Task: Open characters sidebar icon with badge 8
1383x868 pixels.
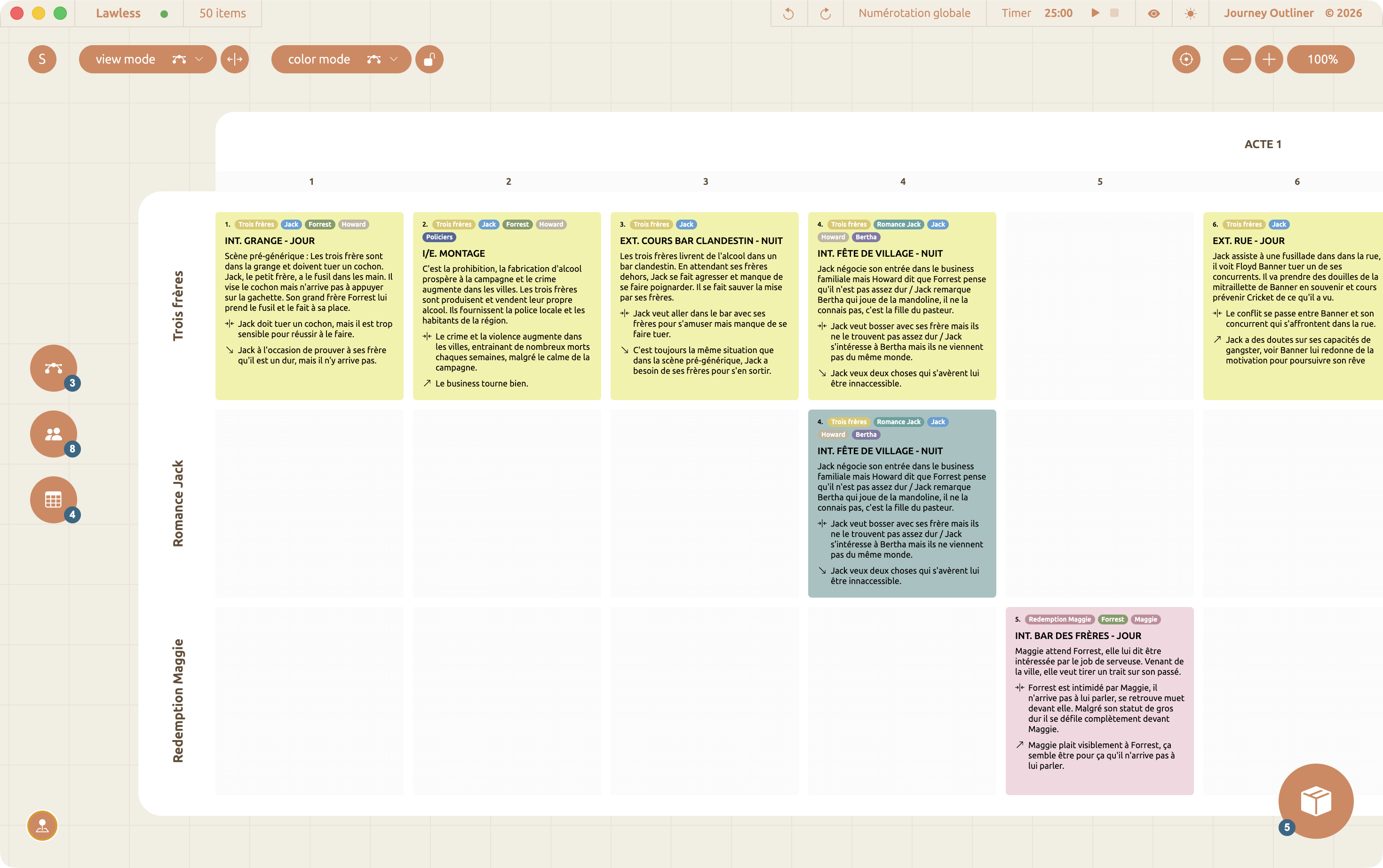Action: click(x=54, y=434)
